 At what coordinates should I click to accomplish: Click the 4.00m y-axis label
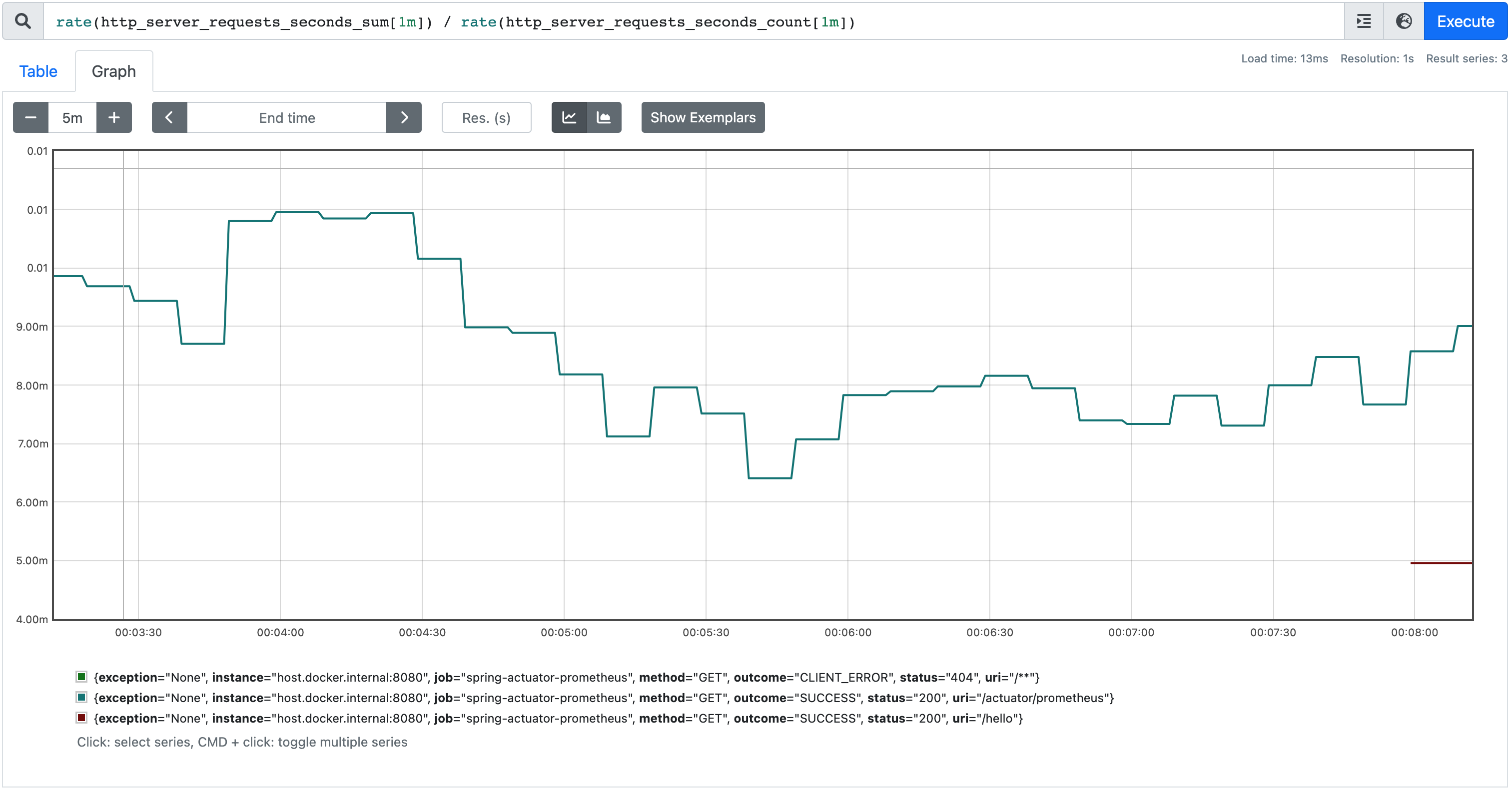[32, 619]
